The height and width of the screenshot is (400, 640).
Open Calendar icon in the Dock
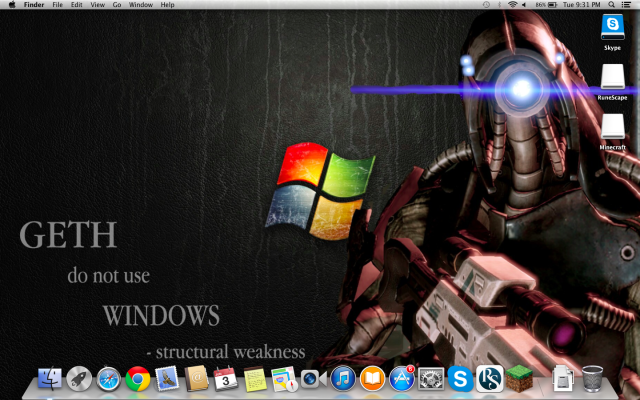tap(226, 379)
